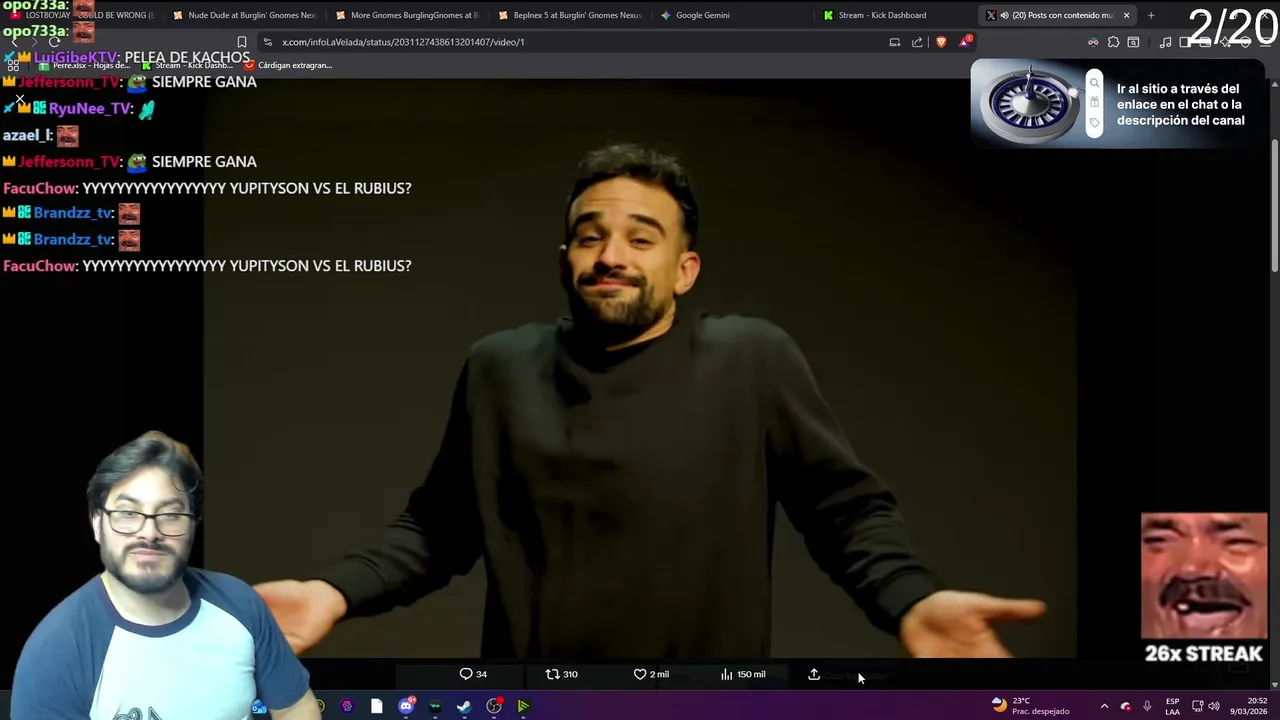Switch to the Google Gemini tab
The image size is (1280, 720).
click(x=731, y=15)
